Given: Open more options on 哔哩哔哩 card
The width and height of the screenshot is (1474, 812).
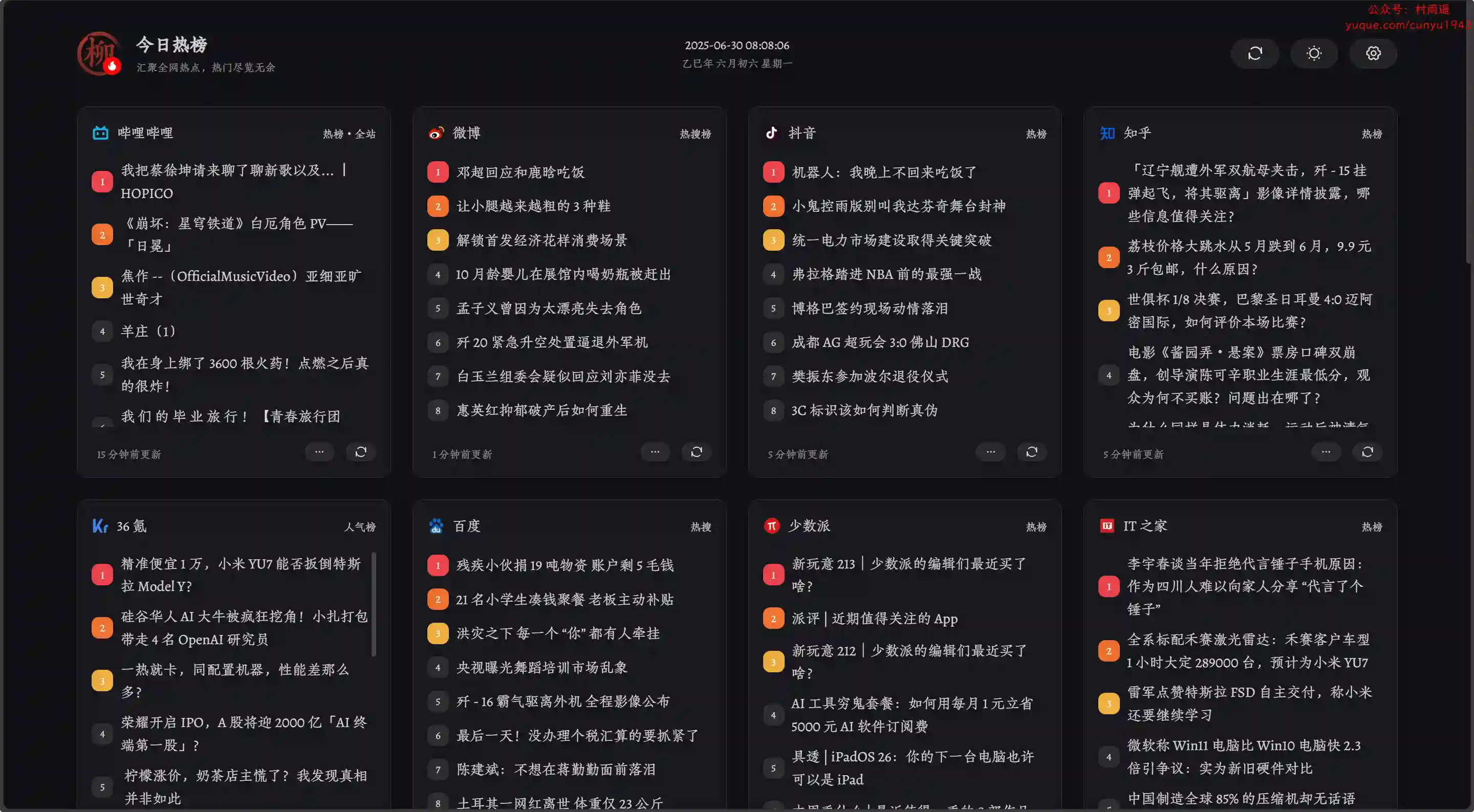Looking at the screenshot, I should click(319, 452).
